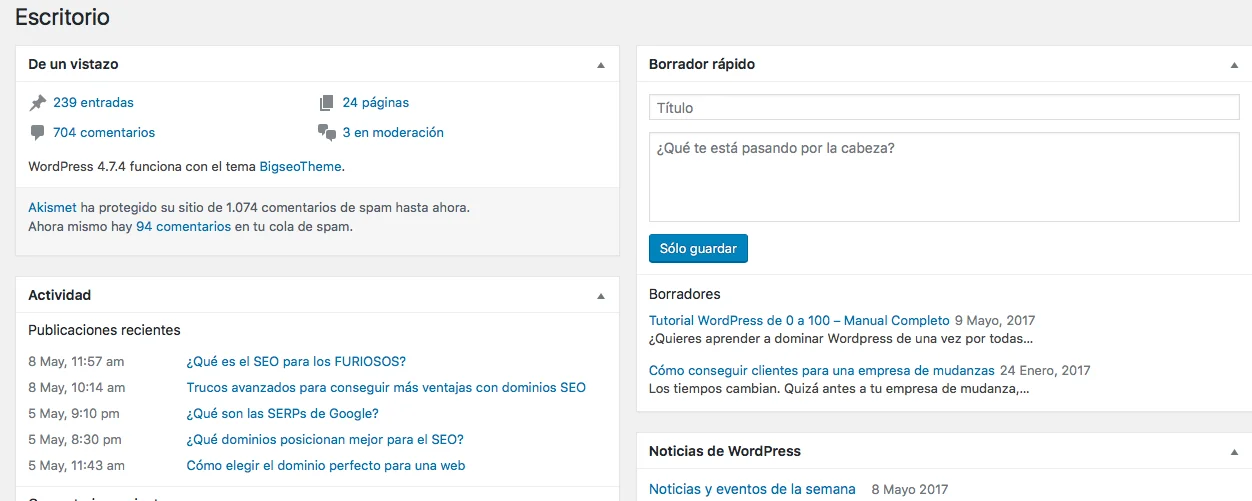This screenshot has height=501, width=1252.
Task: Collapse the Actividad panel
Action: click(601, 296)
